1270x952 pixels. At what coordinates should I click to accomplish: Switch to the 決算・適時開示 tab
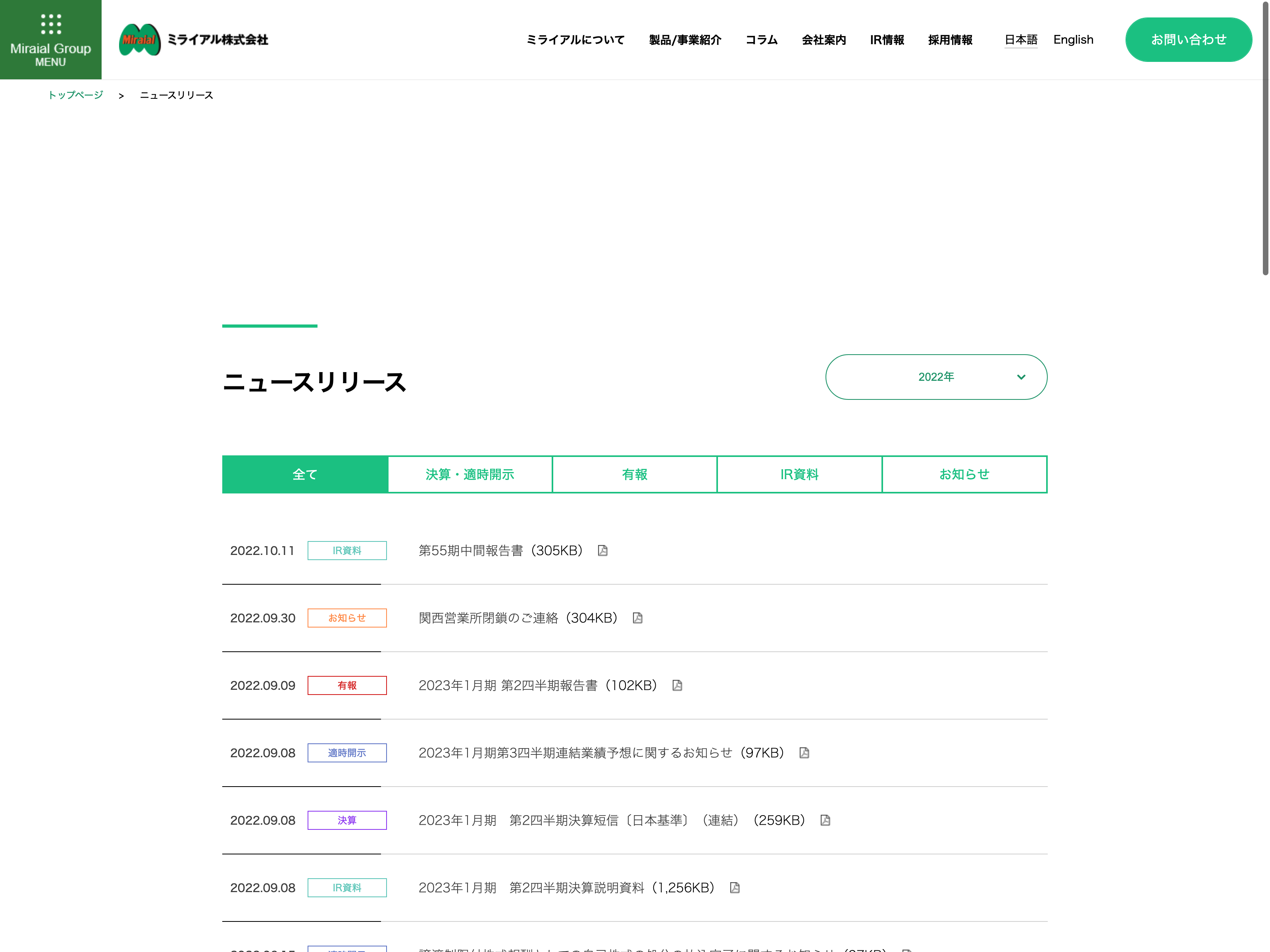(x=470, y=474)
